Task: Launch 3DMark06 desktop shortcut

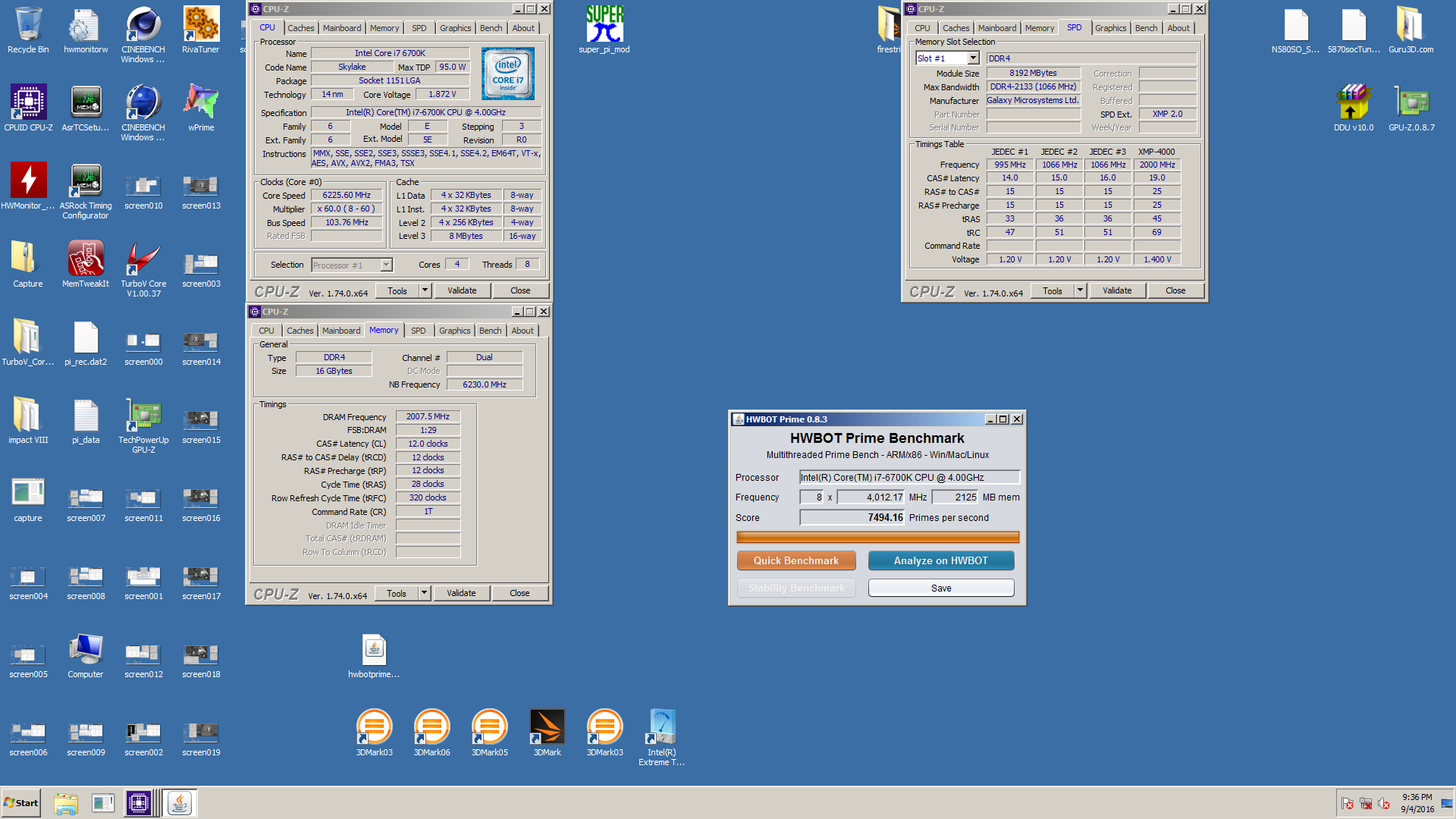Action: pos(431,733)
